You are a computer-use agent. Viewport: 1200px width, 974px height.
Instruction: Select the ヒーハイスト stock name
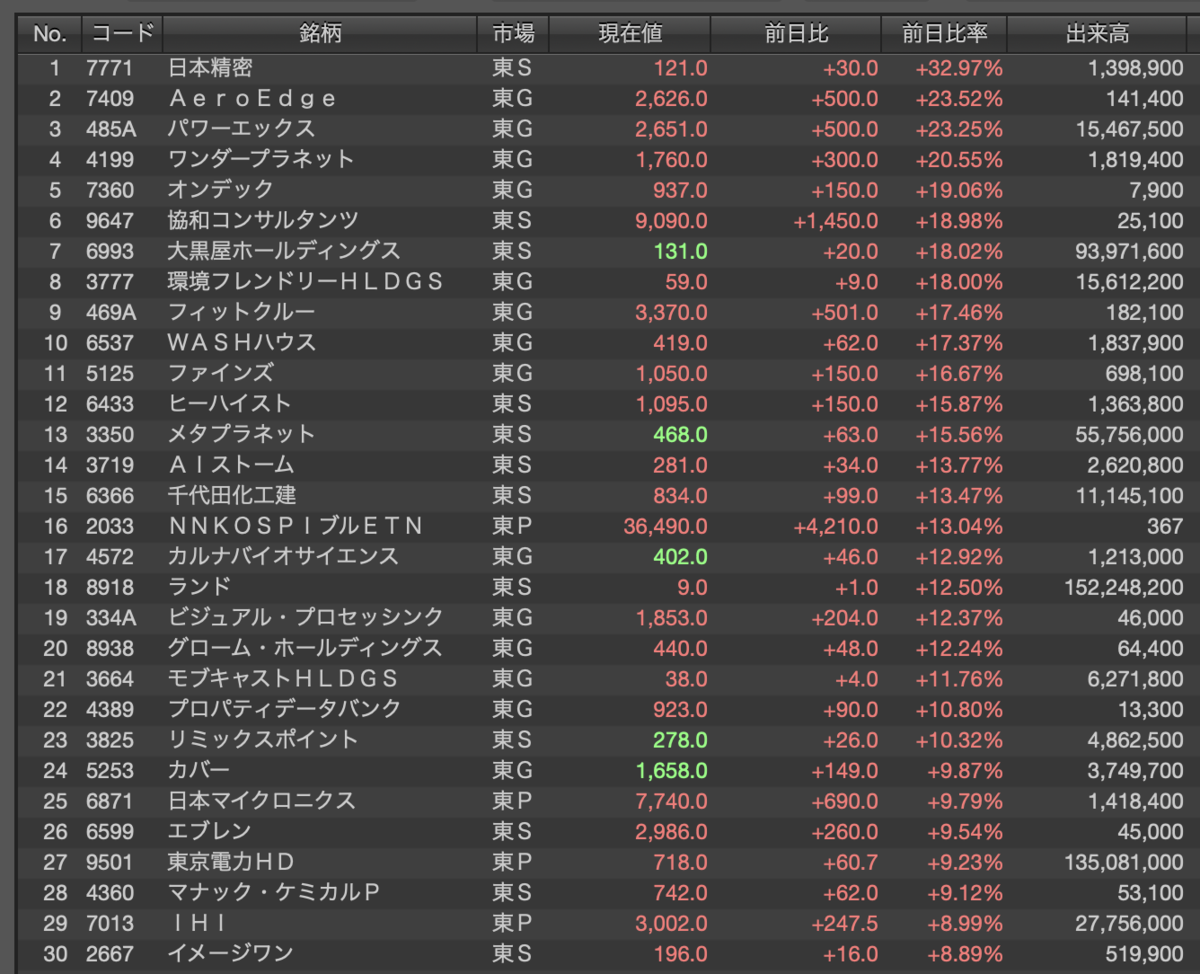point(230,404)
